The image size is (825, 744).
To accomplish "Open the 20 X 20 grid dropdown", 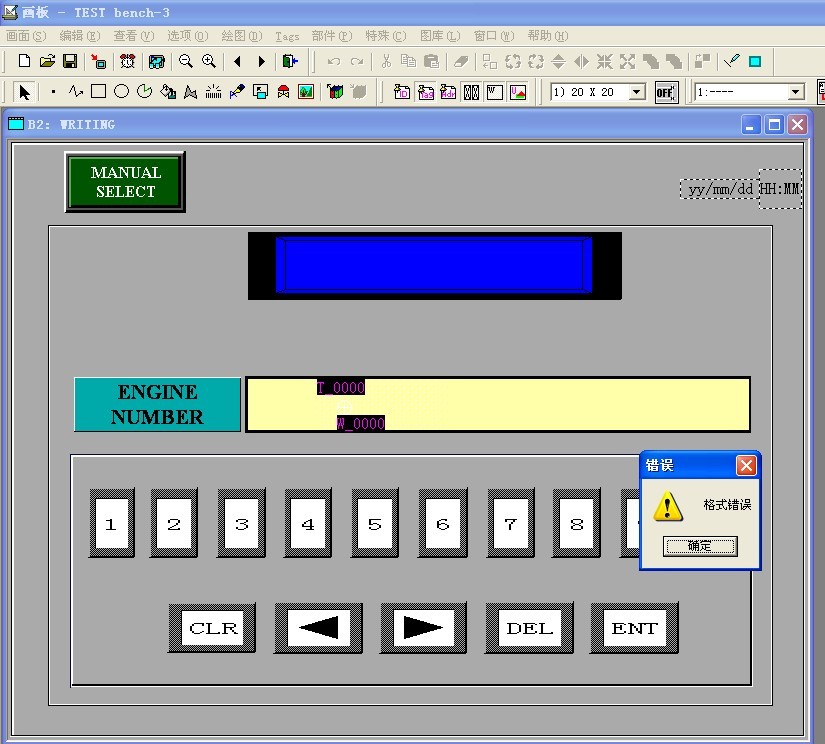I will (636, 93).
